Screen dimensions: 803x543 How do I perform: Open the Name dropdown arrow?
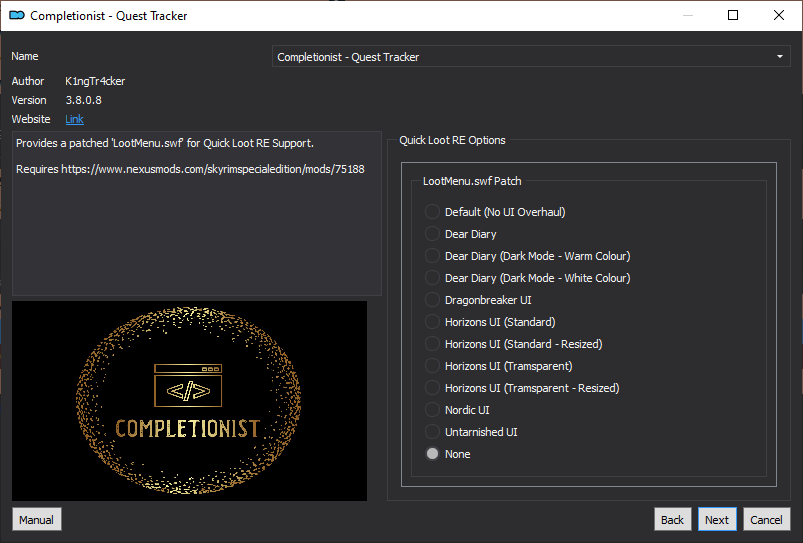pos(779,56)
